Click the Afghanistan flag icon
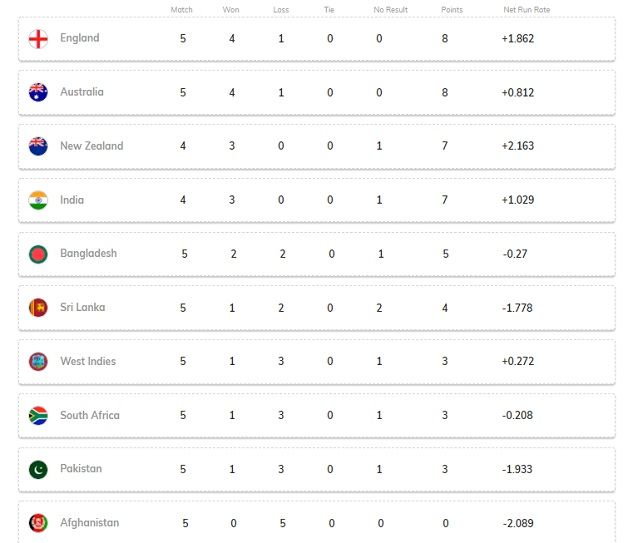628x543 pixels. tap(38, 523)
